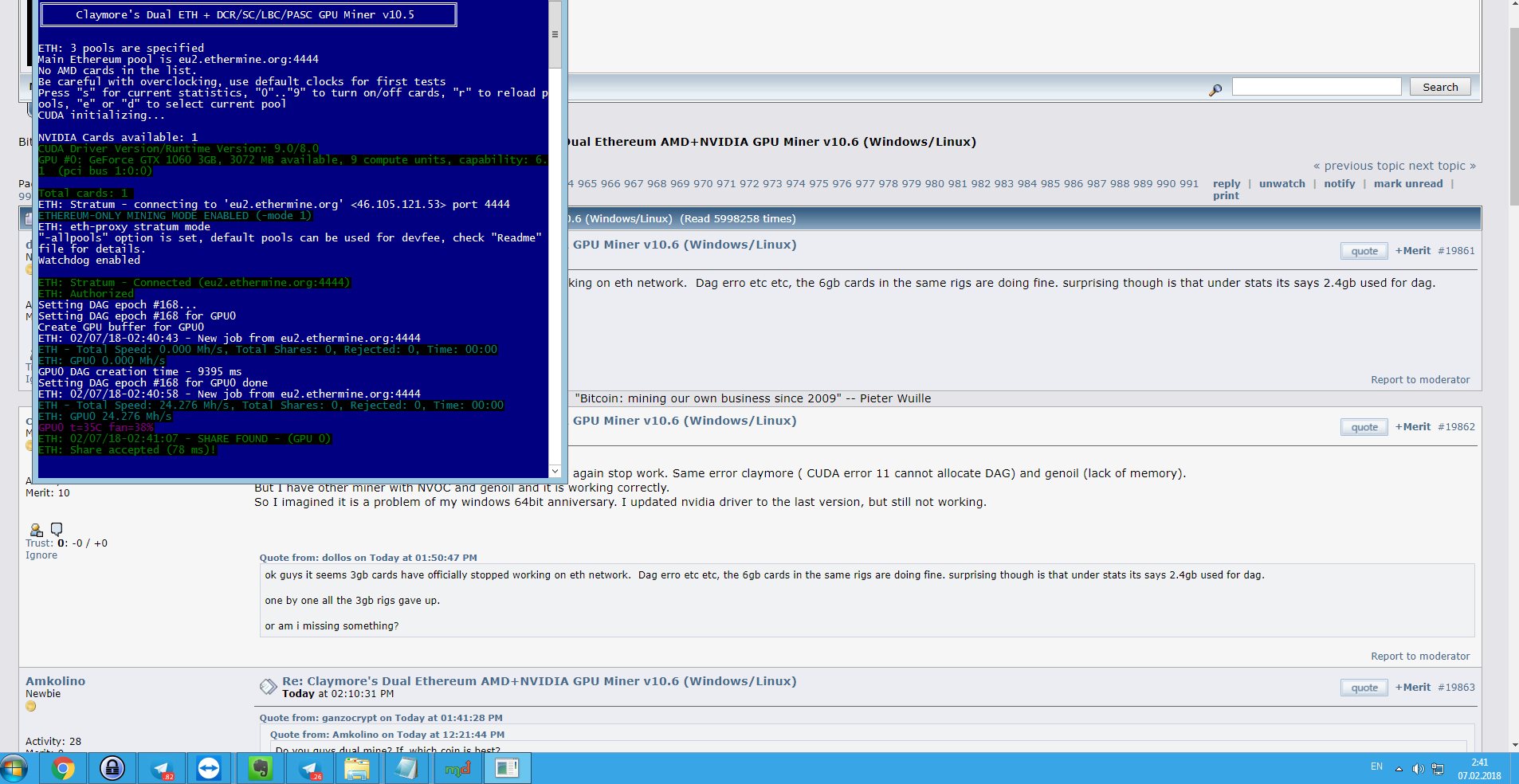Open Amkolino's profile link

55,681
